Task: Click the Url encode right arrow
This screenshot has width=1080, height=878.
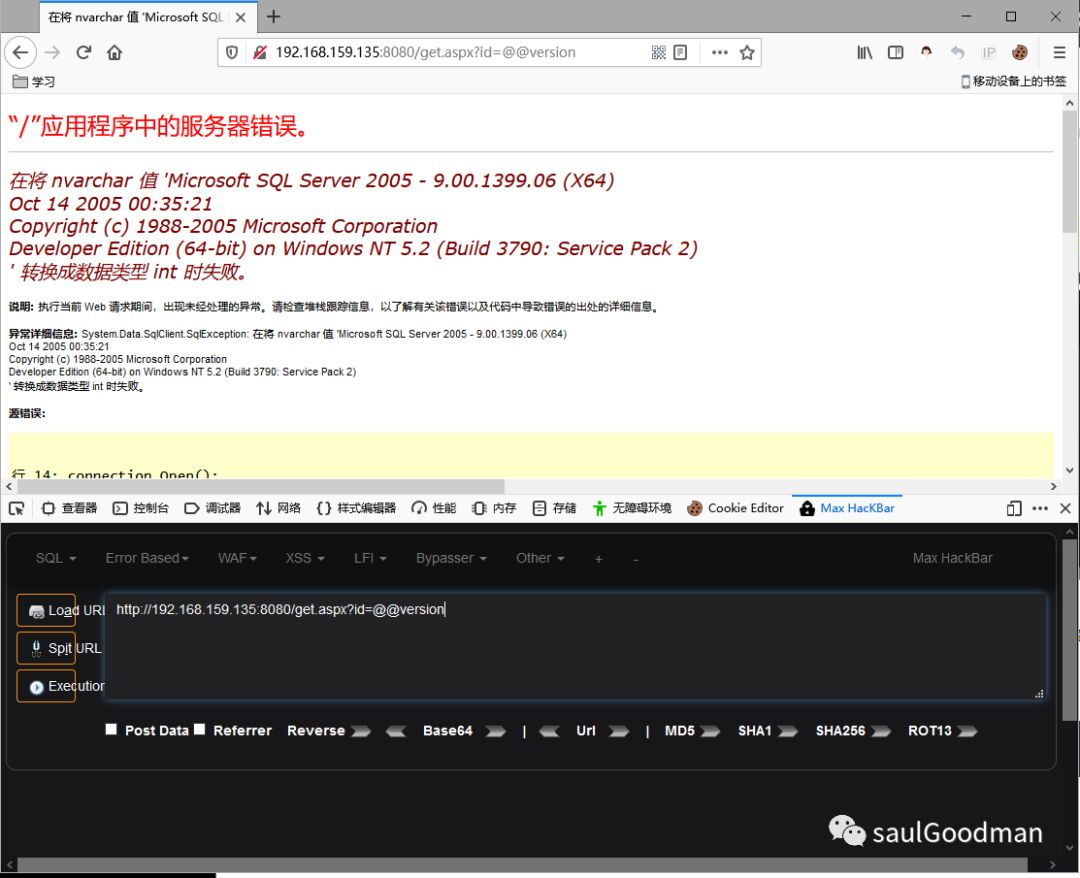Action: click(x=619, y=731)
